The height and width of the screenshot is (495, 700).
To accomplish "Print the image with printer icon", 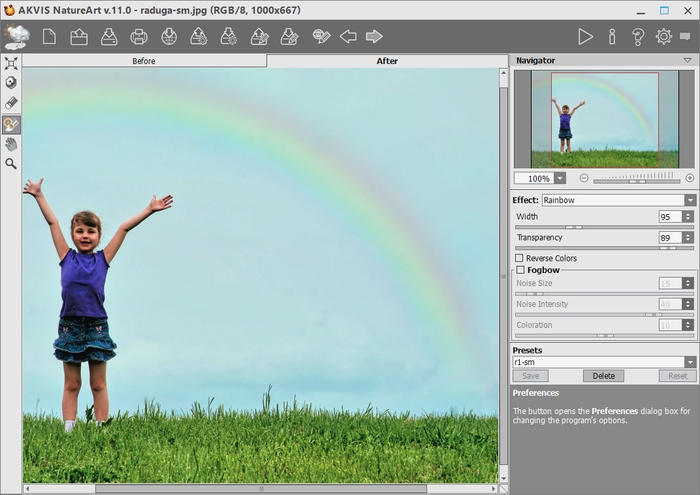I will [139, 37].
